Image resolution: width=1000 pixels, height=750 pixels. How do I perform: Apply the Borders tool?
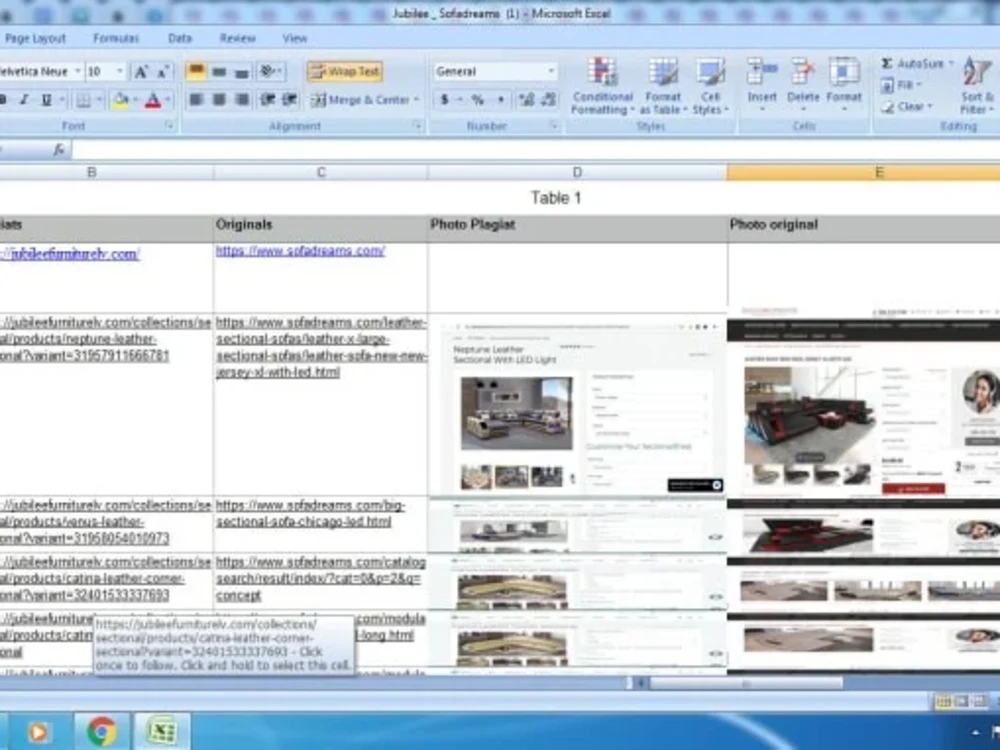(84, 100)
